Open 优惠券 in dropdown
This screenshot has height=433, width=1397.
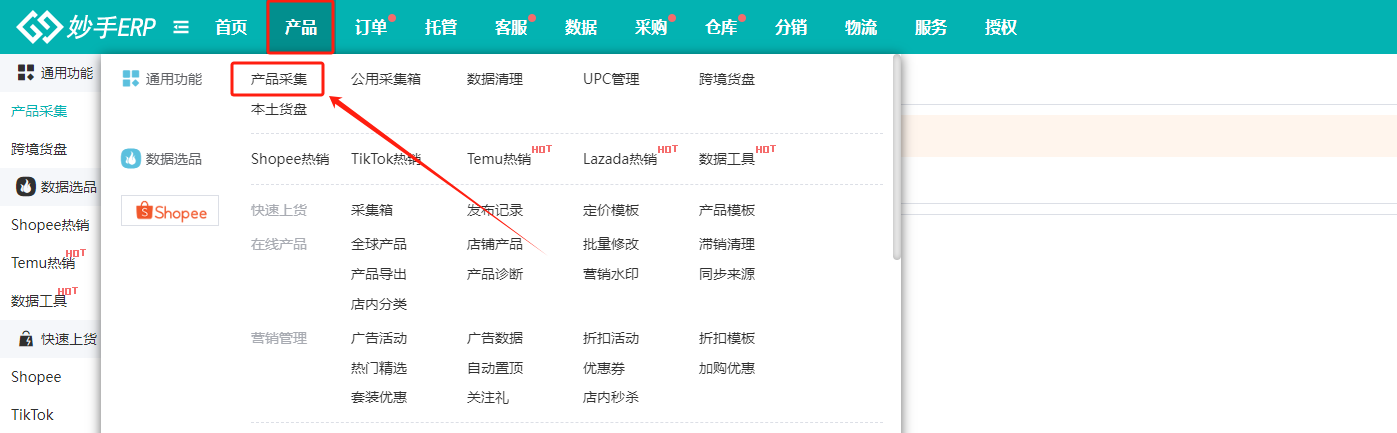tap(604, 368)
